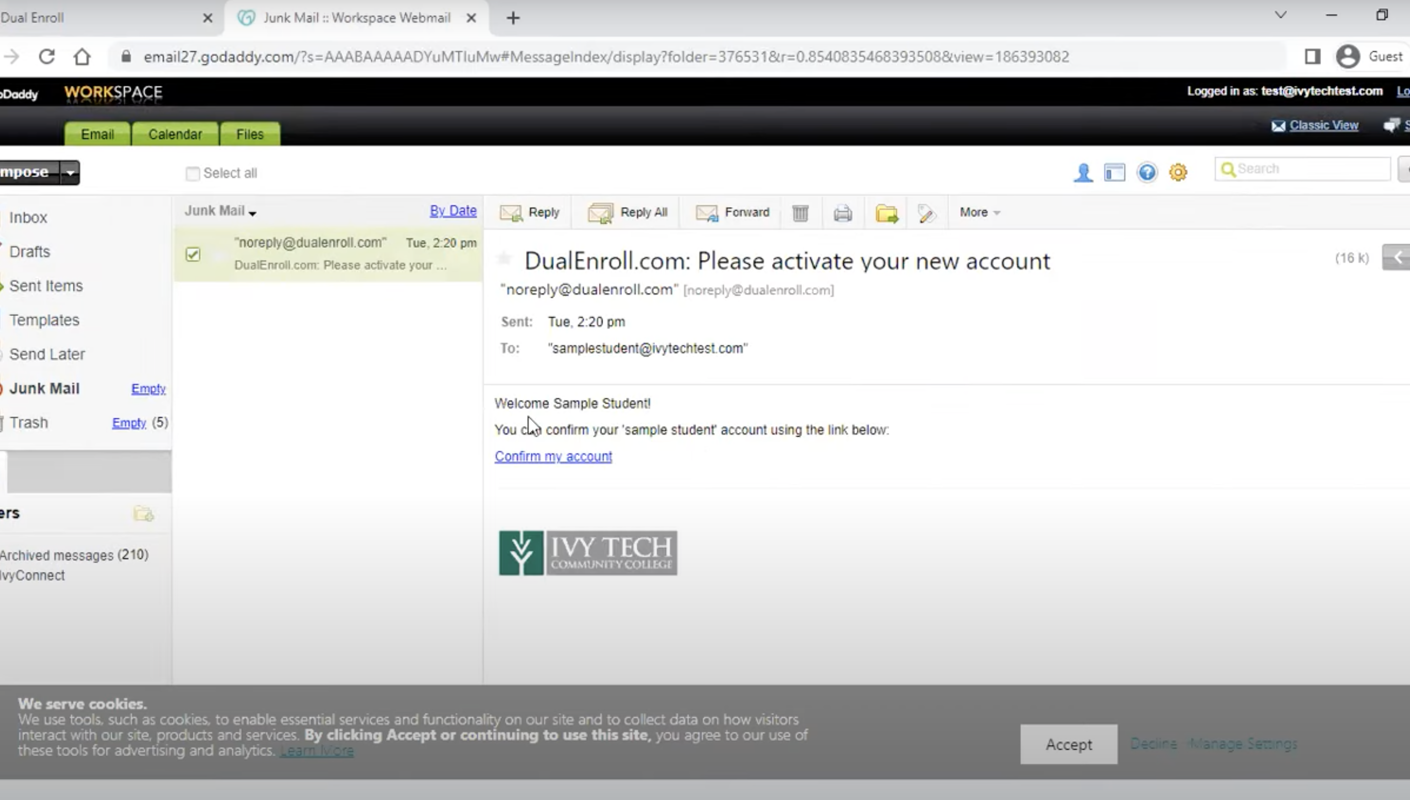Click the trash delete icon in toolbar
Image resolution: width=1410 pixels, height=800 pixels.
(x=800, y=213)
